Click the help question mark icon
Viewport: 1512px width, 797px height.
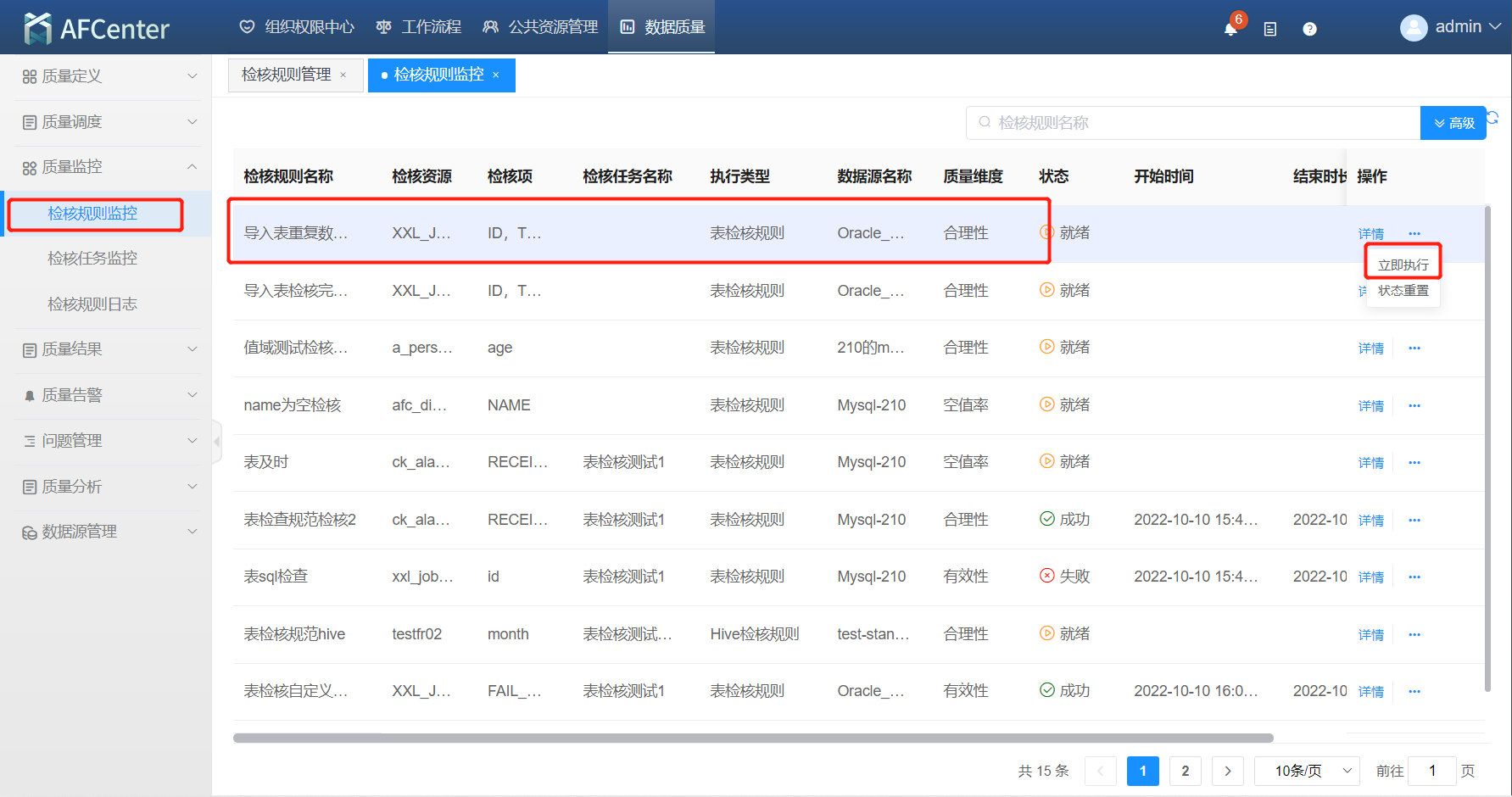click(1309, 29)
